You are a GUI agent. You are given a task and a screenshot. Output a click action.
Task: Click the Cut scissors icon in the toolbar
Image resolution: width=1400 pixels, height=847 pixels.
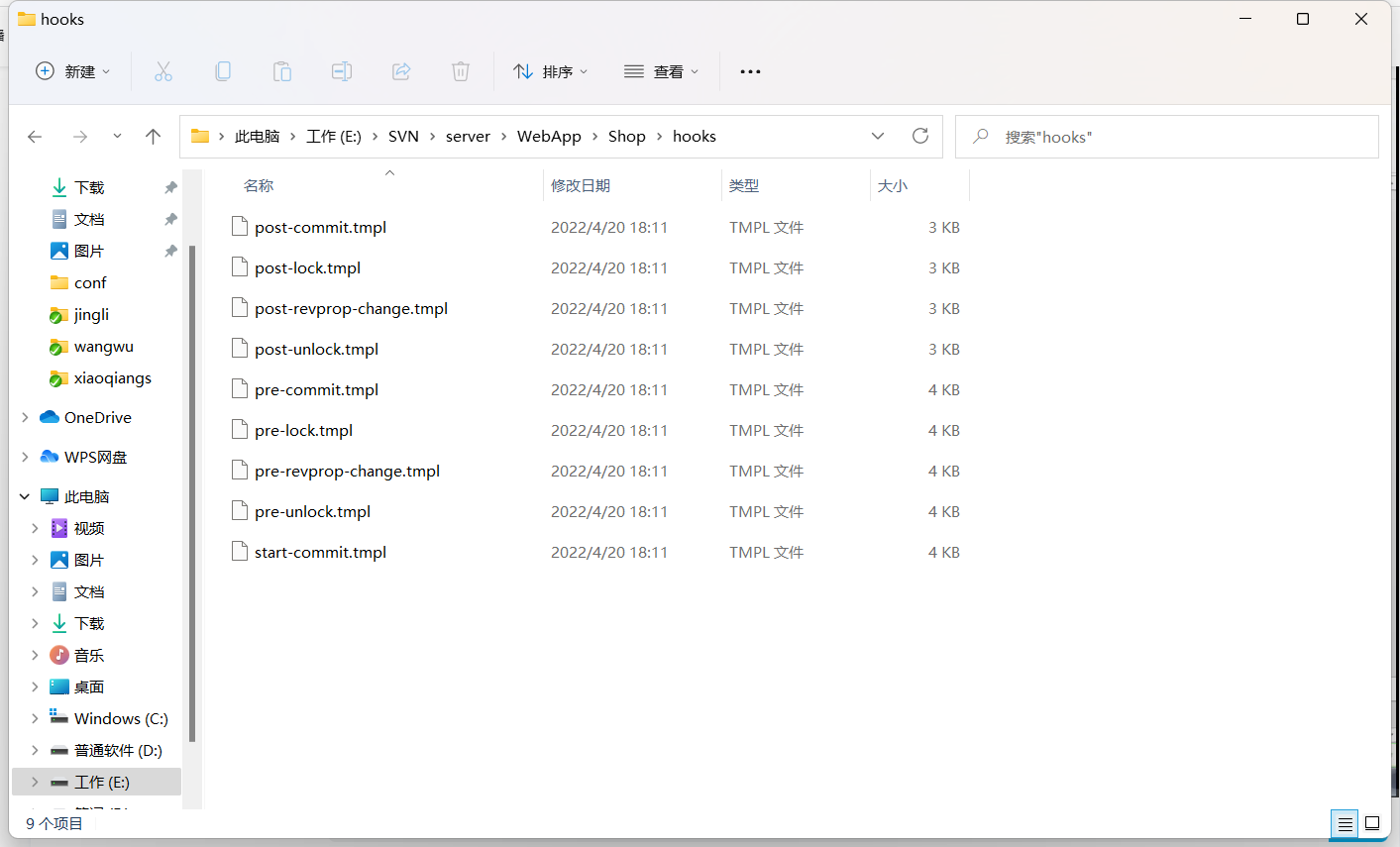pos(163,71)
